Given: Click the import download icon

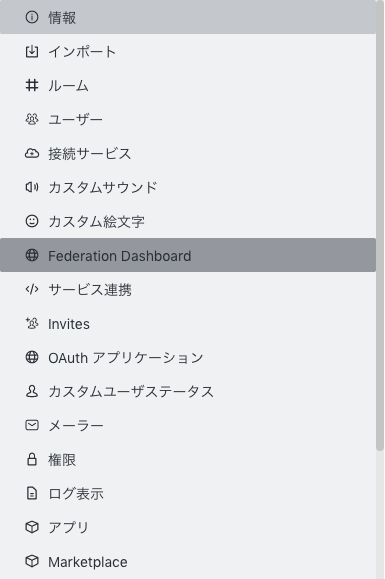Looking at the screenshot, I should pos(32,51).
